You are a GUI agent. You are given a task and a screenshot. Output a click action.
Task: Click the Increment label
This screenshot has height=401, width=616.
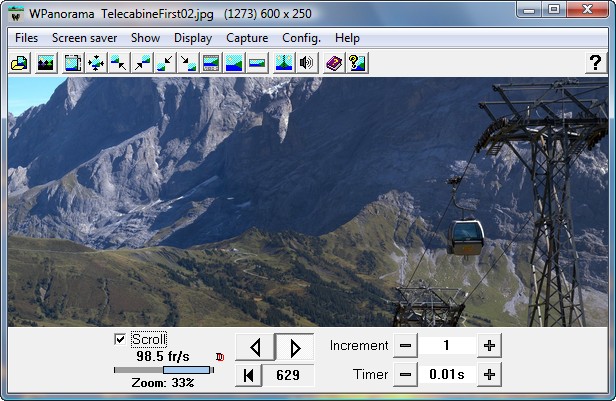(359, 346)
